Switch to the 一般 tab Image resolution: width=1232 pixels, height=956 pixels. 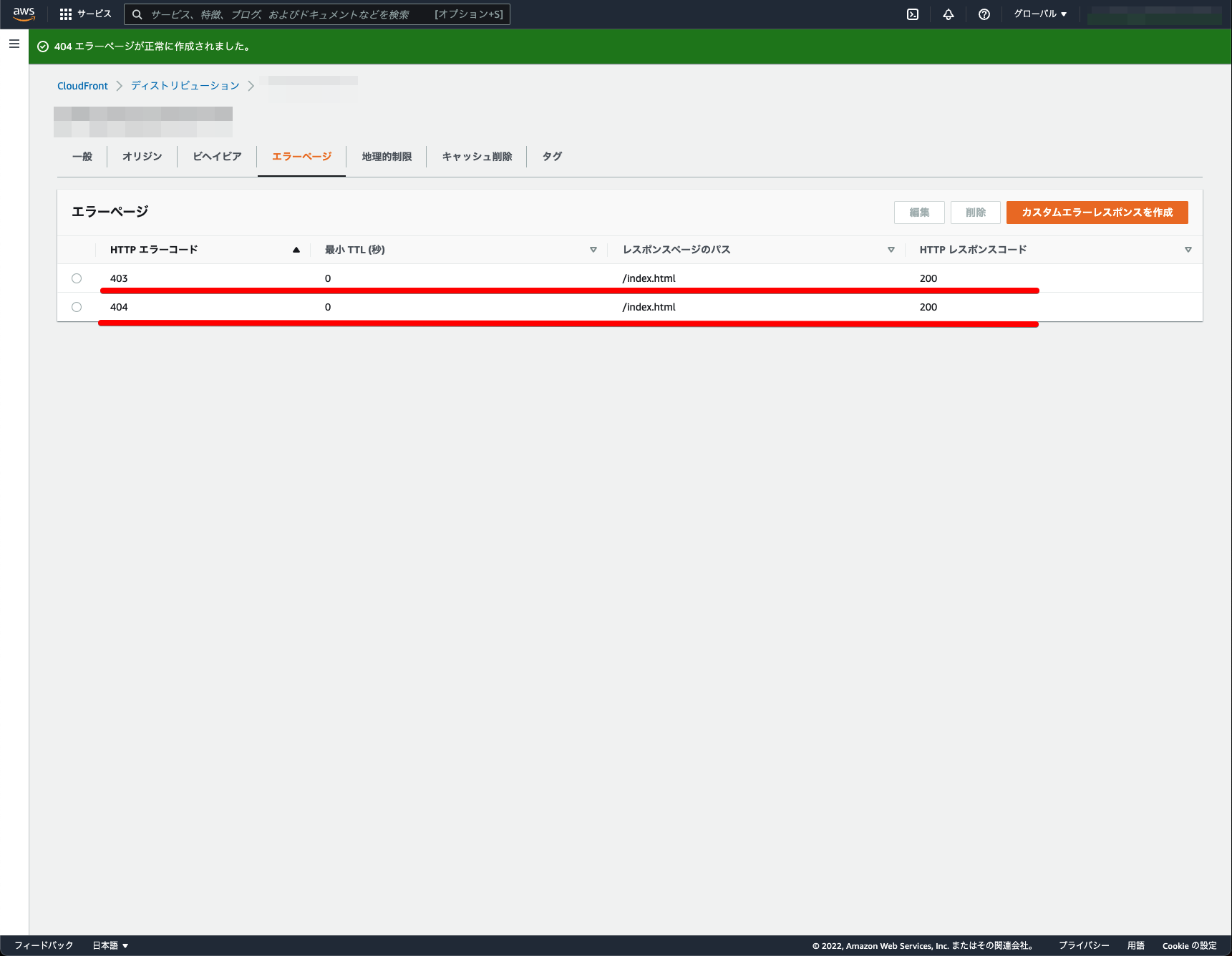tap(82, 156)
